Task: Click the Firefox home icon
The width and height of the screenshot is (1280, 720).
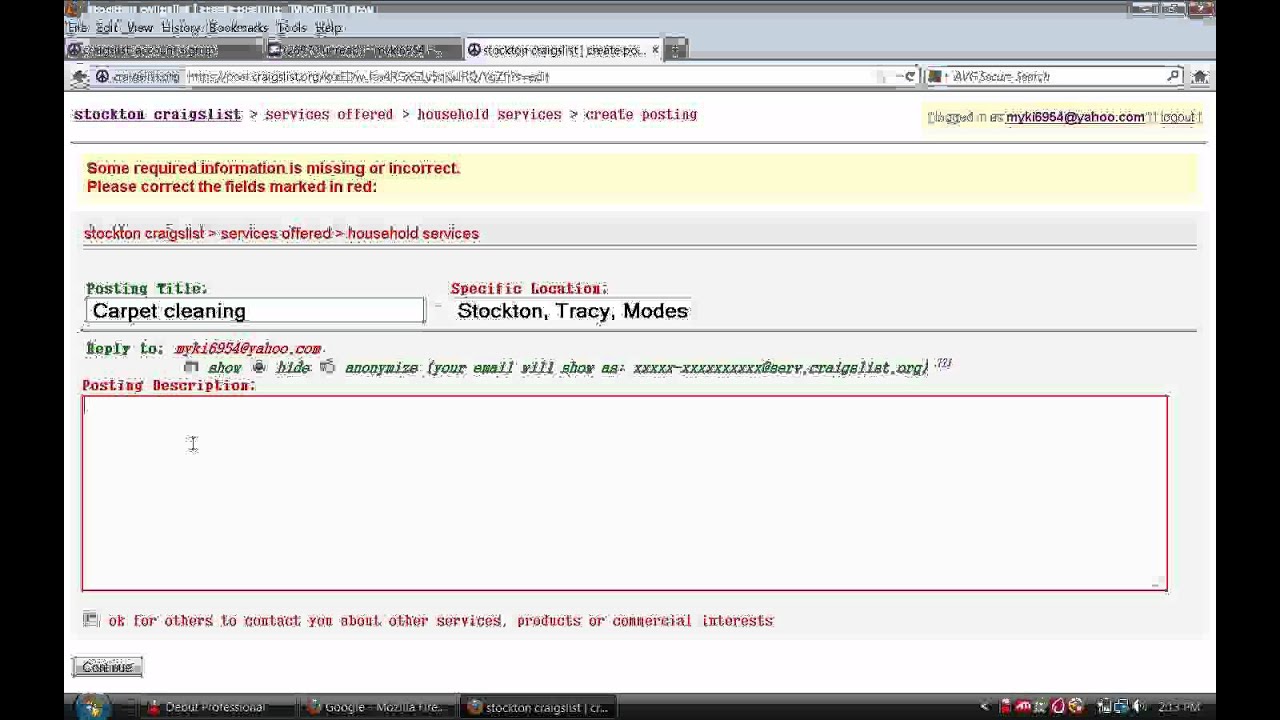Action: coord(1200,77)
